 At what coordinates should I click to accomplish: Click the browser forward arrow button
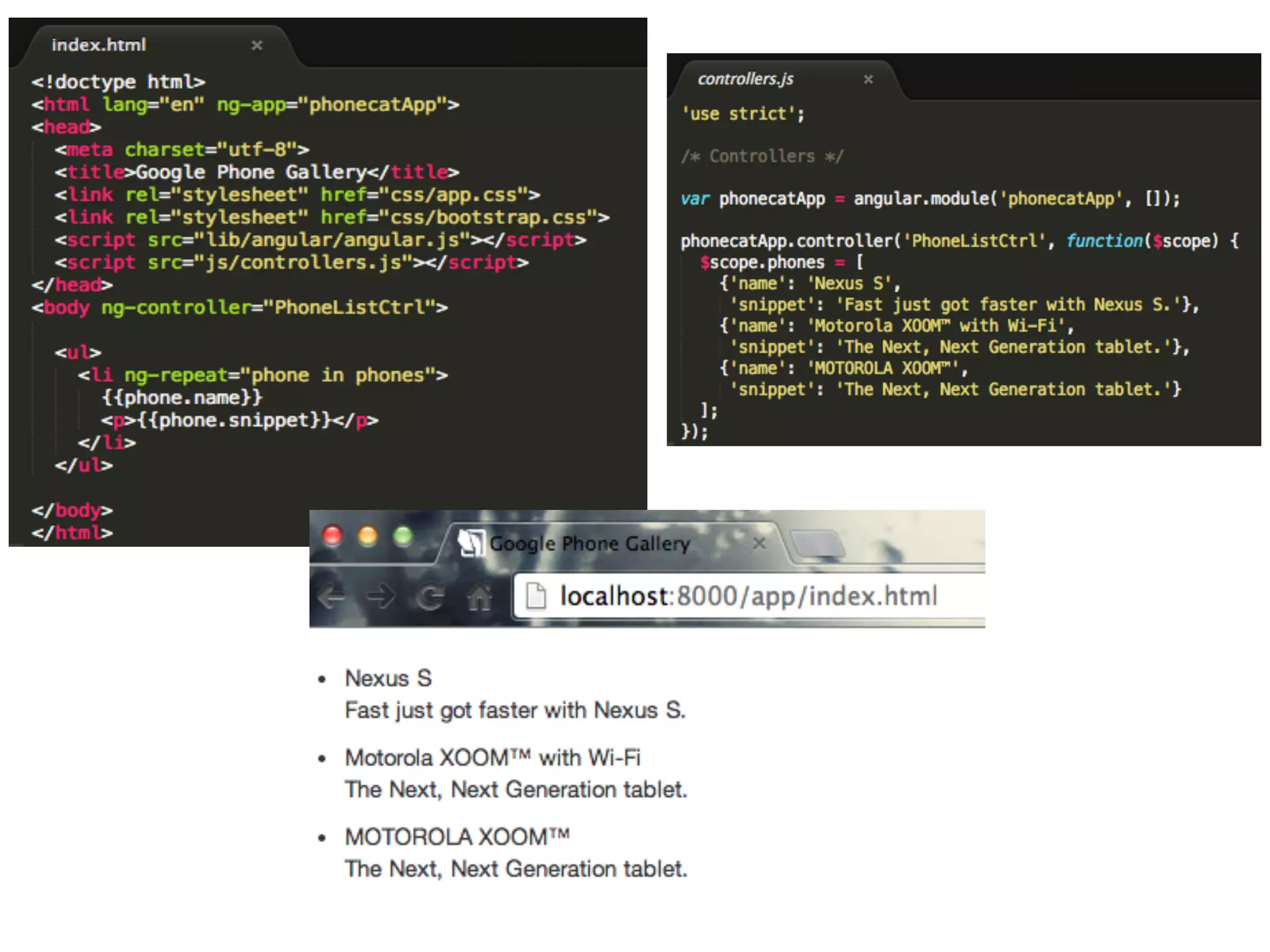(x=380, y=596)
